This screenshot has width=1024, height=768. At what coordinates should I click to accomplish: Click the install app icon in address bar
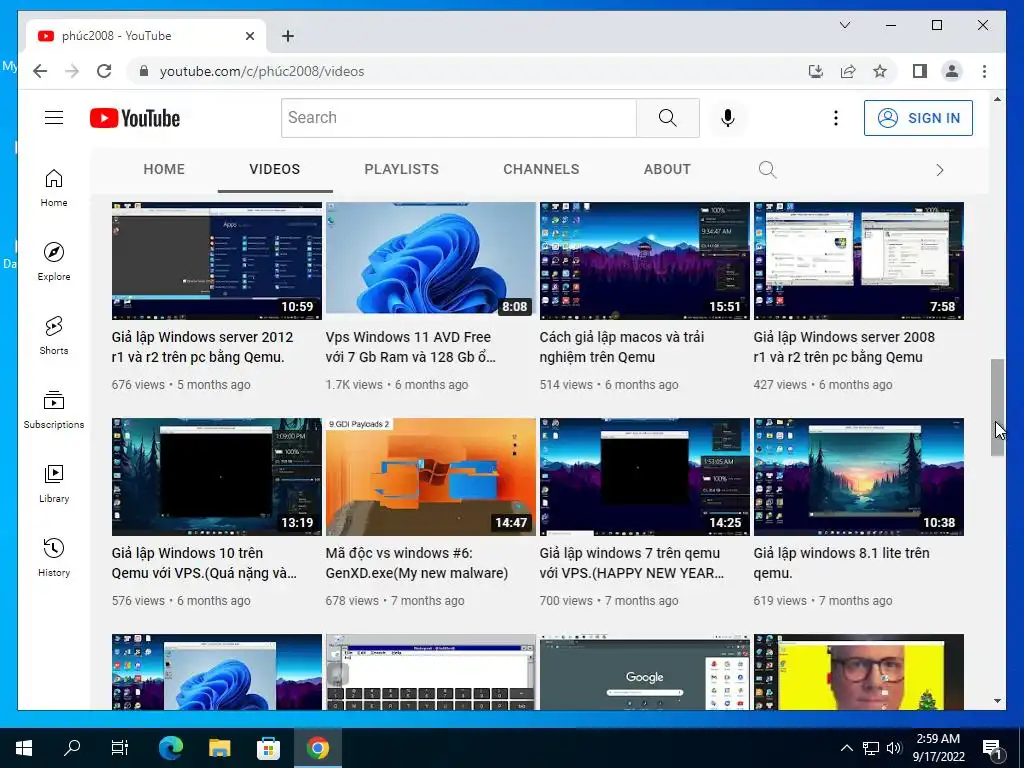tap(816, 71)
